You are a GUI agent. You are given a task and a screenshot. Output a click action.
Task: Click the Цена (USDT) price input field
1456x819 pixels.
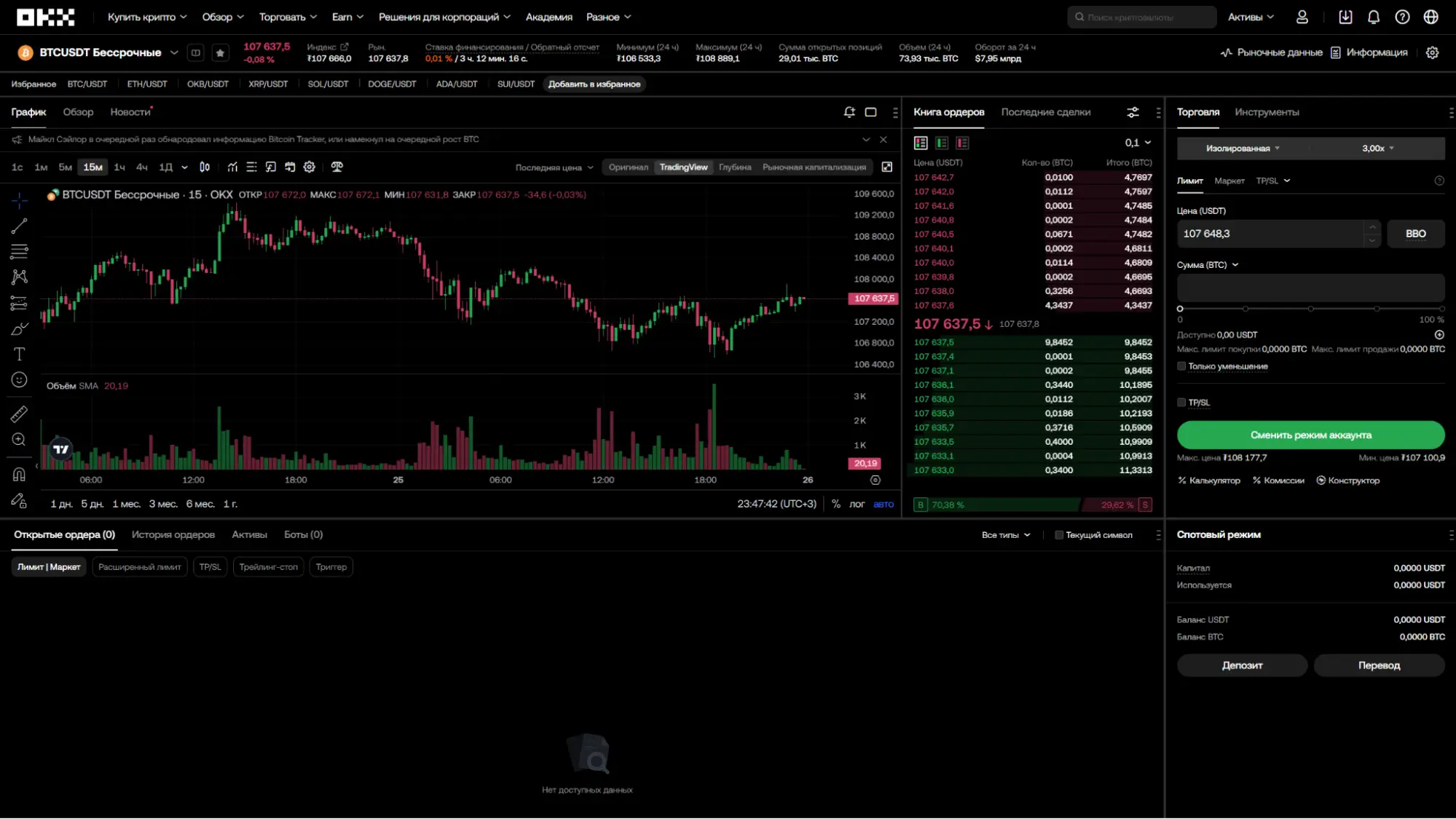point(1270,234)
